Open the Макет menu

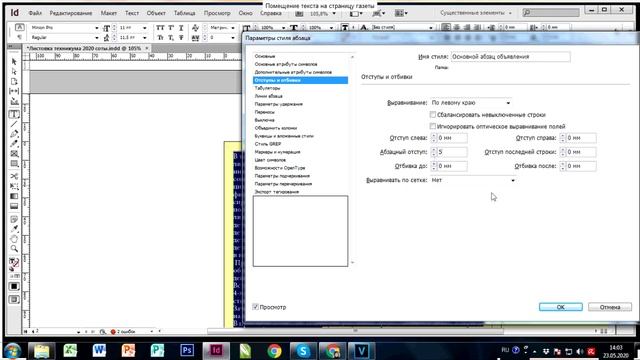(109, 13)
